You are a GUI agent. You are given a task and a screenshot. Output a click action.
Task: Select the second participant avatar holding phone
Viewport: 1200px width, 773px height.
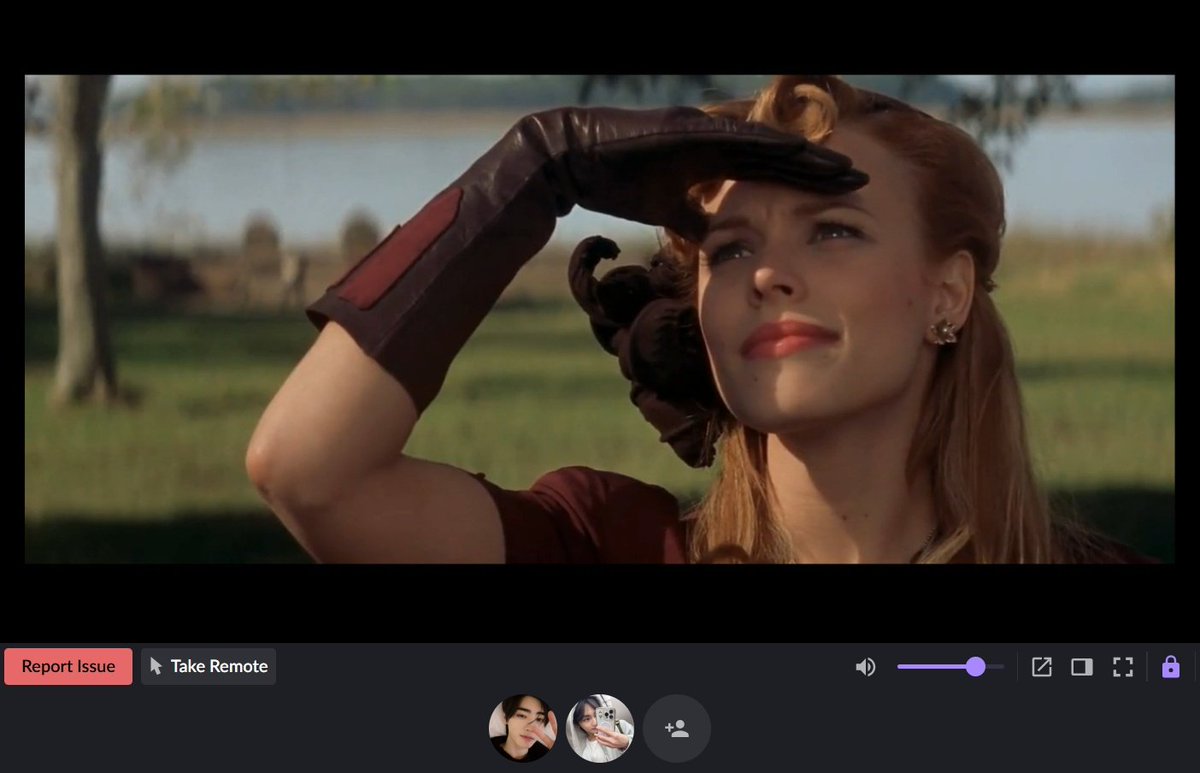coord(600,728)
